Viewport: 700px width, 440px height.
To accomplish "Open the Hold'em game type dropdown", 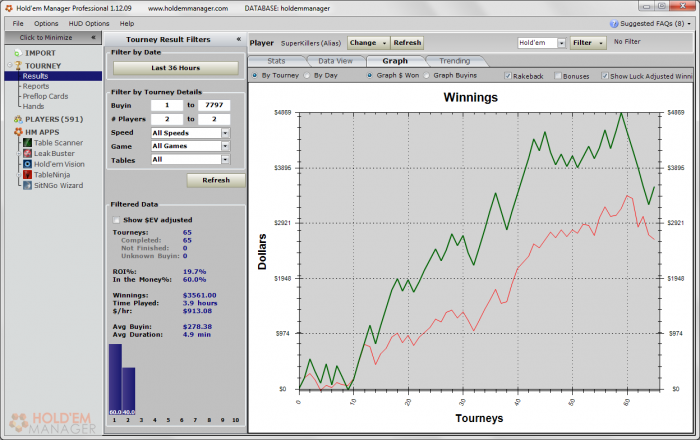I will 542,43.
